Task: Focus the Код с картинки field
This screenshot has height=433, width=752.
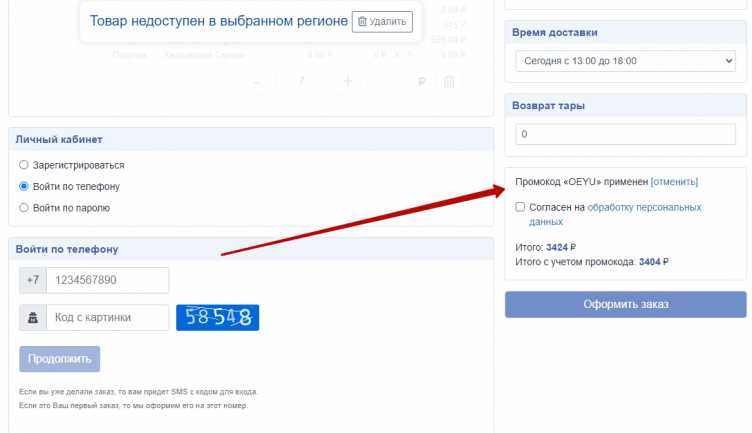Action: (x=107, y=318)
